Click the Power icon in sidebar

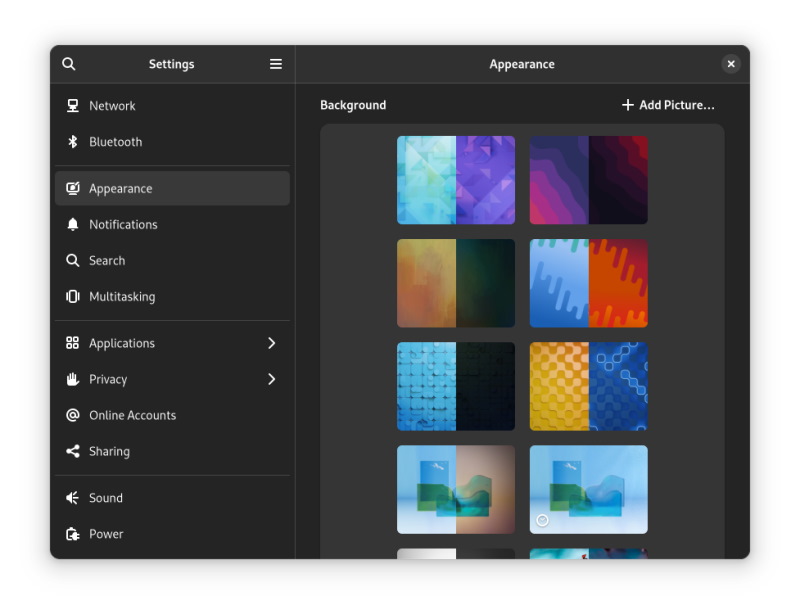click(73, 534)
